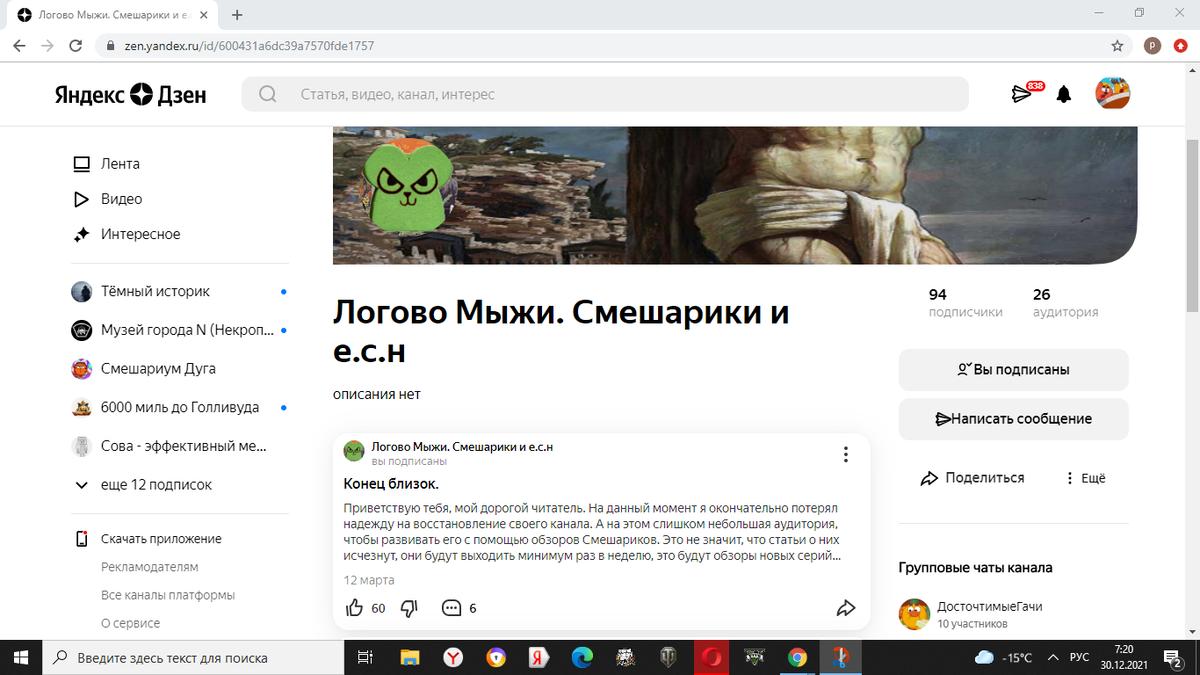Open Opera on taskbar

(x=712, y=658)
